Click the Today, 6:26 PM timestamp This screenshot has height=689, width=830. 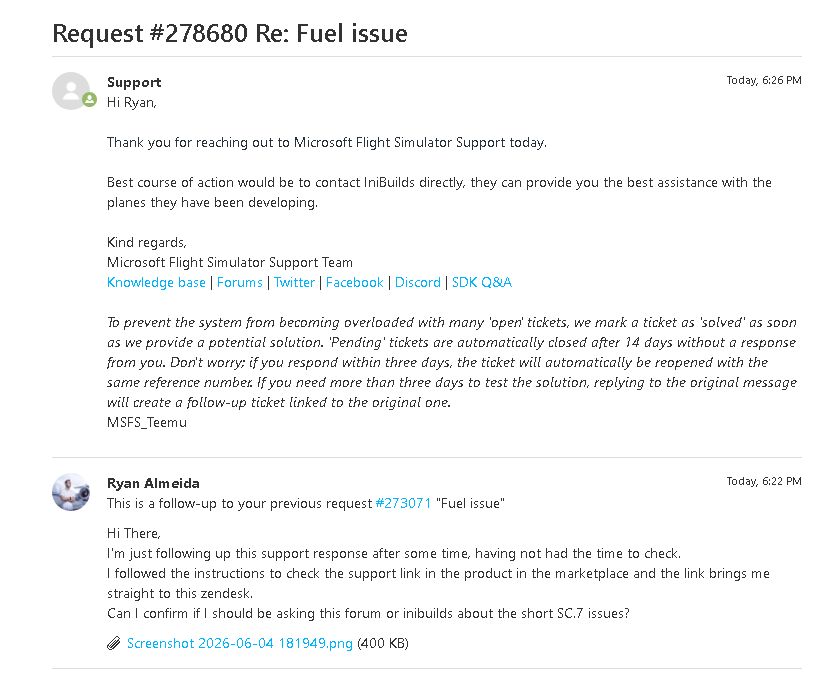coord(764,80)
